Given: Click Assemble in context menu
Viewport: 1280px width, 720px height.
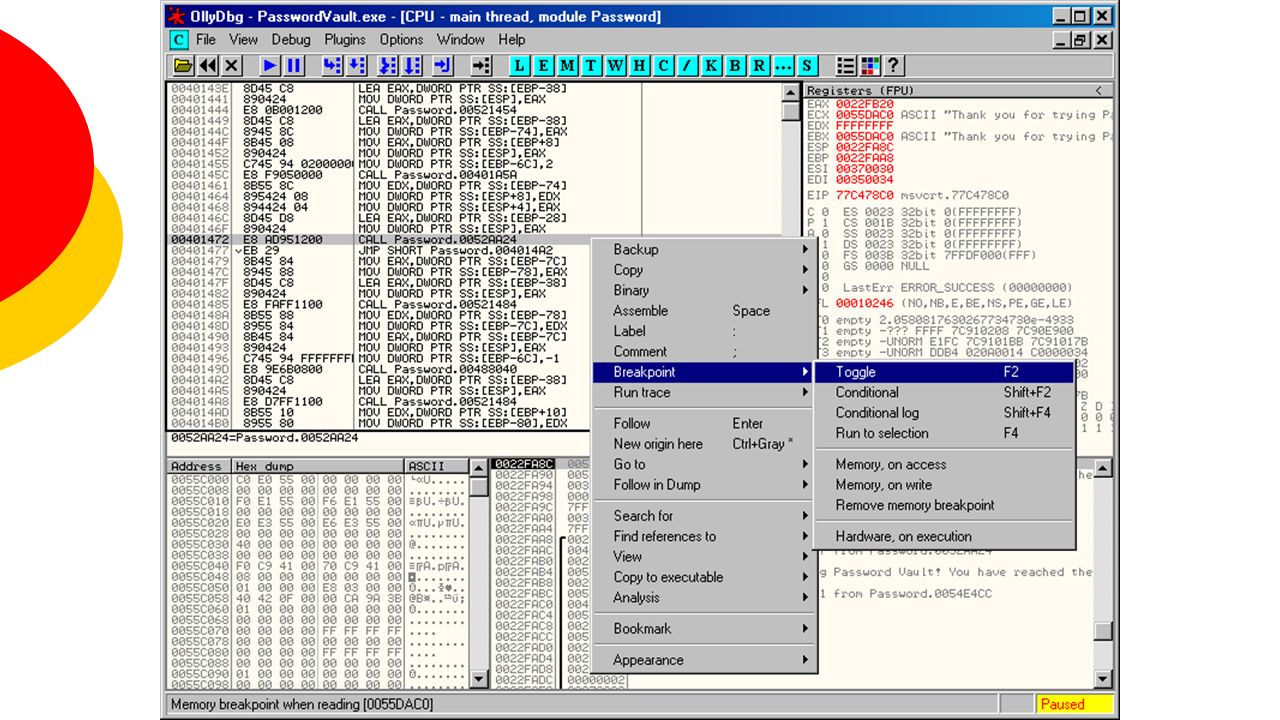Looking at the screenshot, I should (x=705, y=311).
